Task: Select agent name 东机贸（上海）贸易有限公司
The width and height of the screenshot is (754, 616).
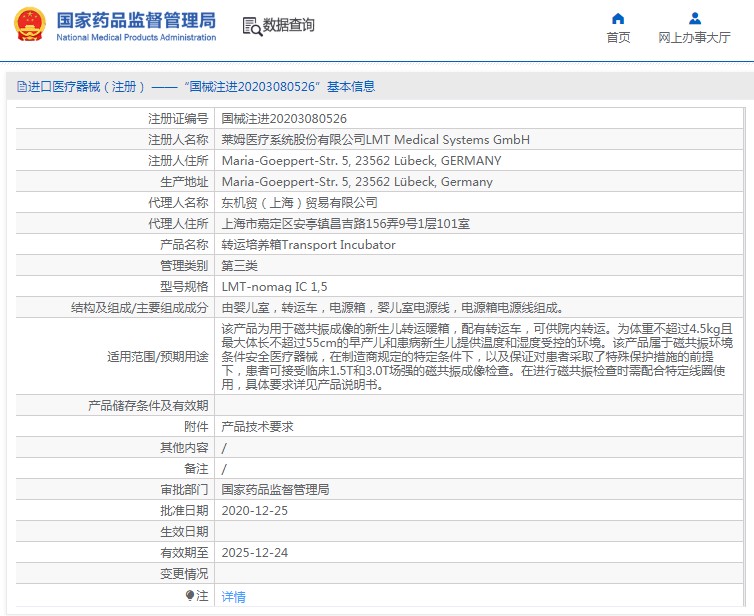Action: click(x=299, y=202)
